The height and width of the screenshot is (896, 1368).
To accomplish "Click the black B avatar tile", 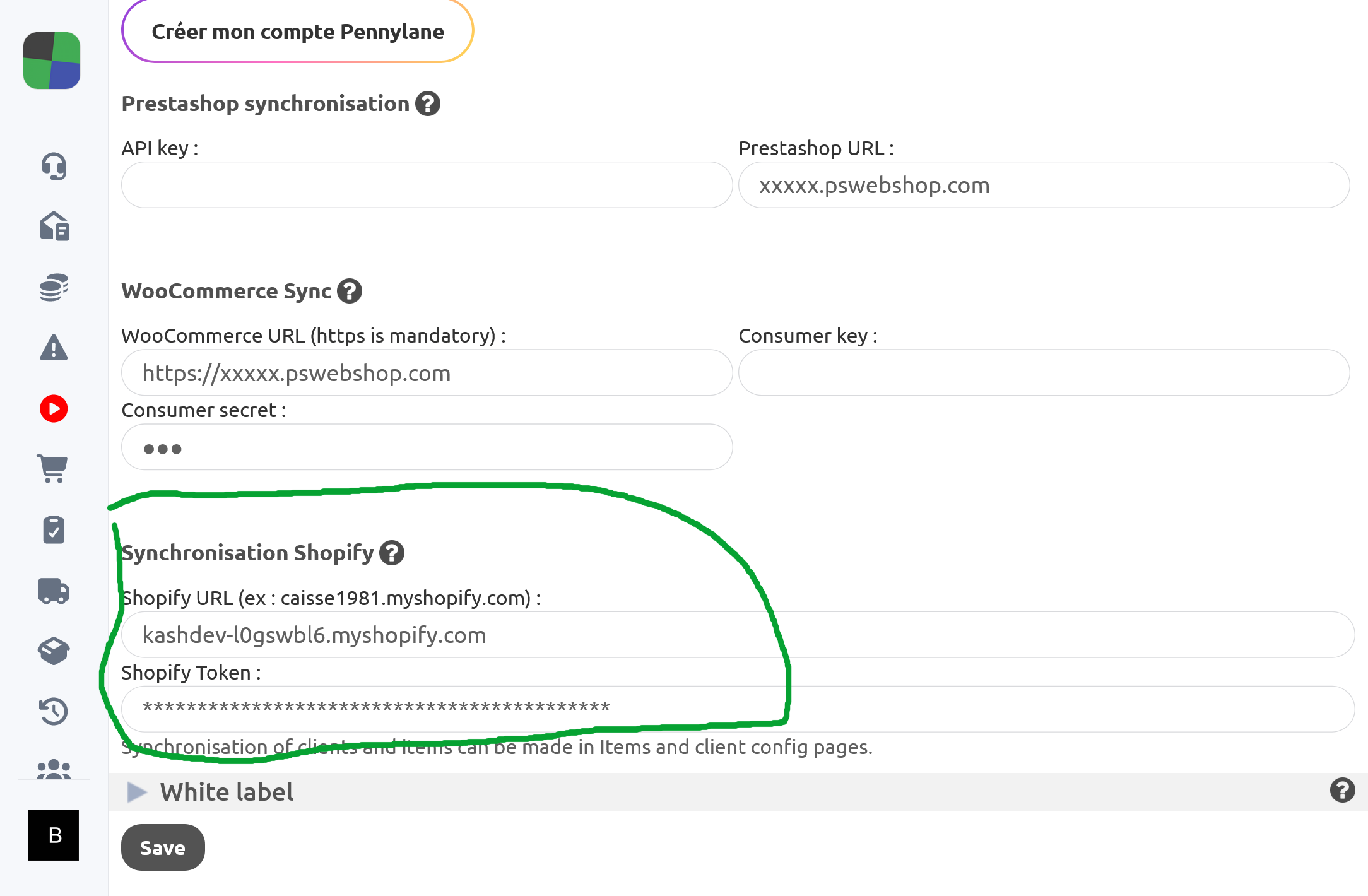I will click(54, 835).
